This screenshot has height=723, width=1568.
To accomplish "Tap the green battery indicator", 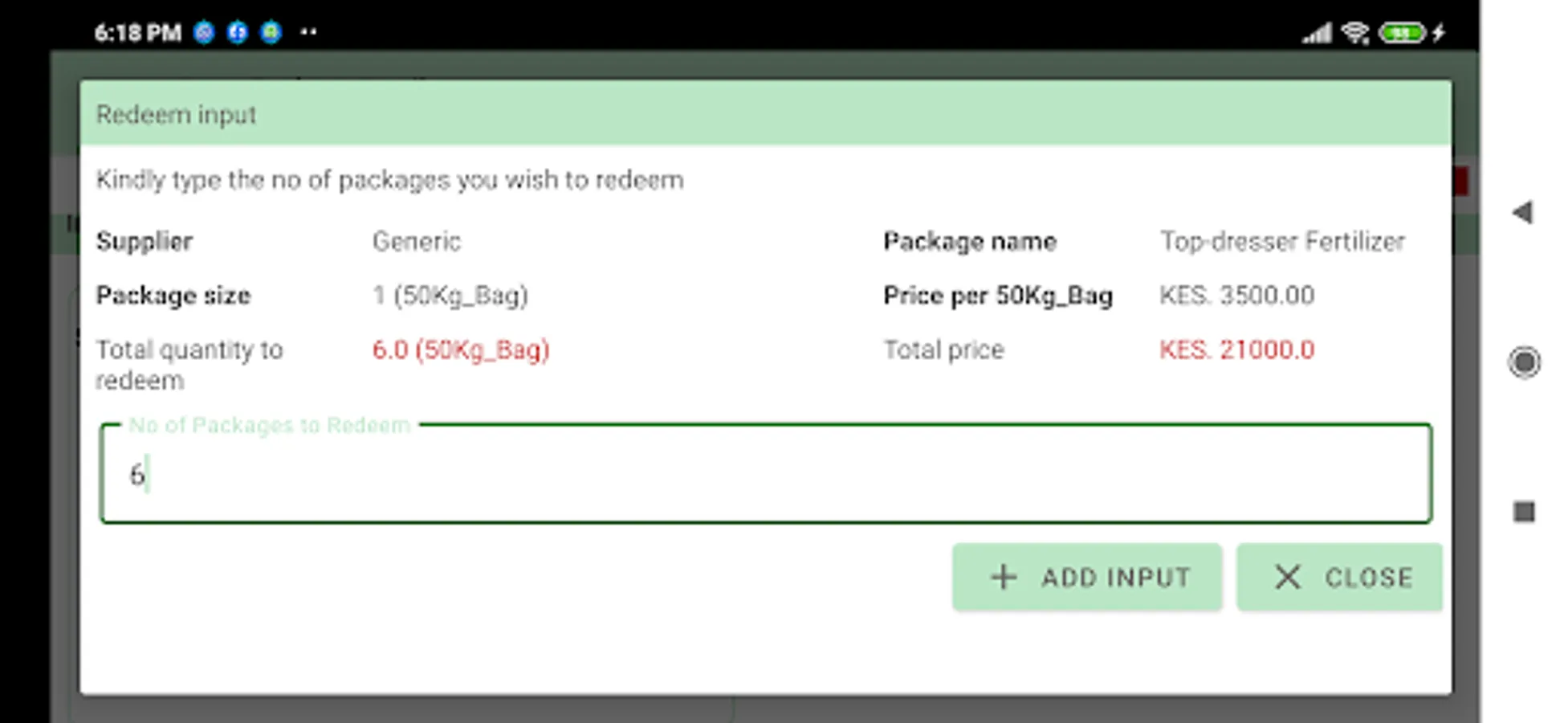I will [1402, 33].
